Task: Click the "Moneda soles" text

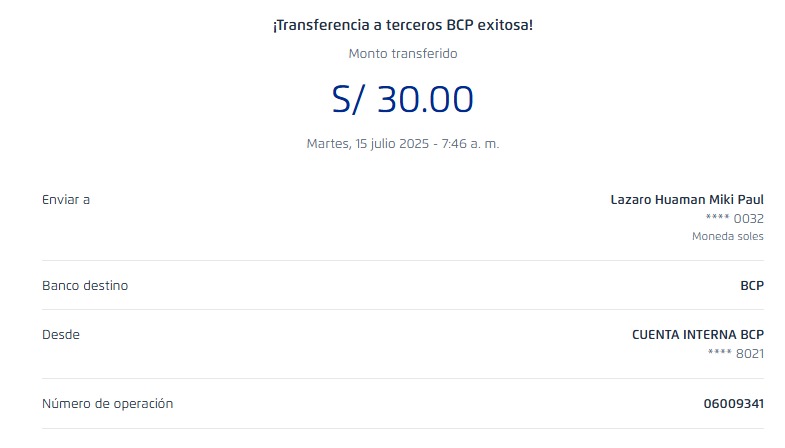Action: [x=727, y=237]
